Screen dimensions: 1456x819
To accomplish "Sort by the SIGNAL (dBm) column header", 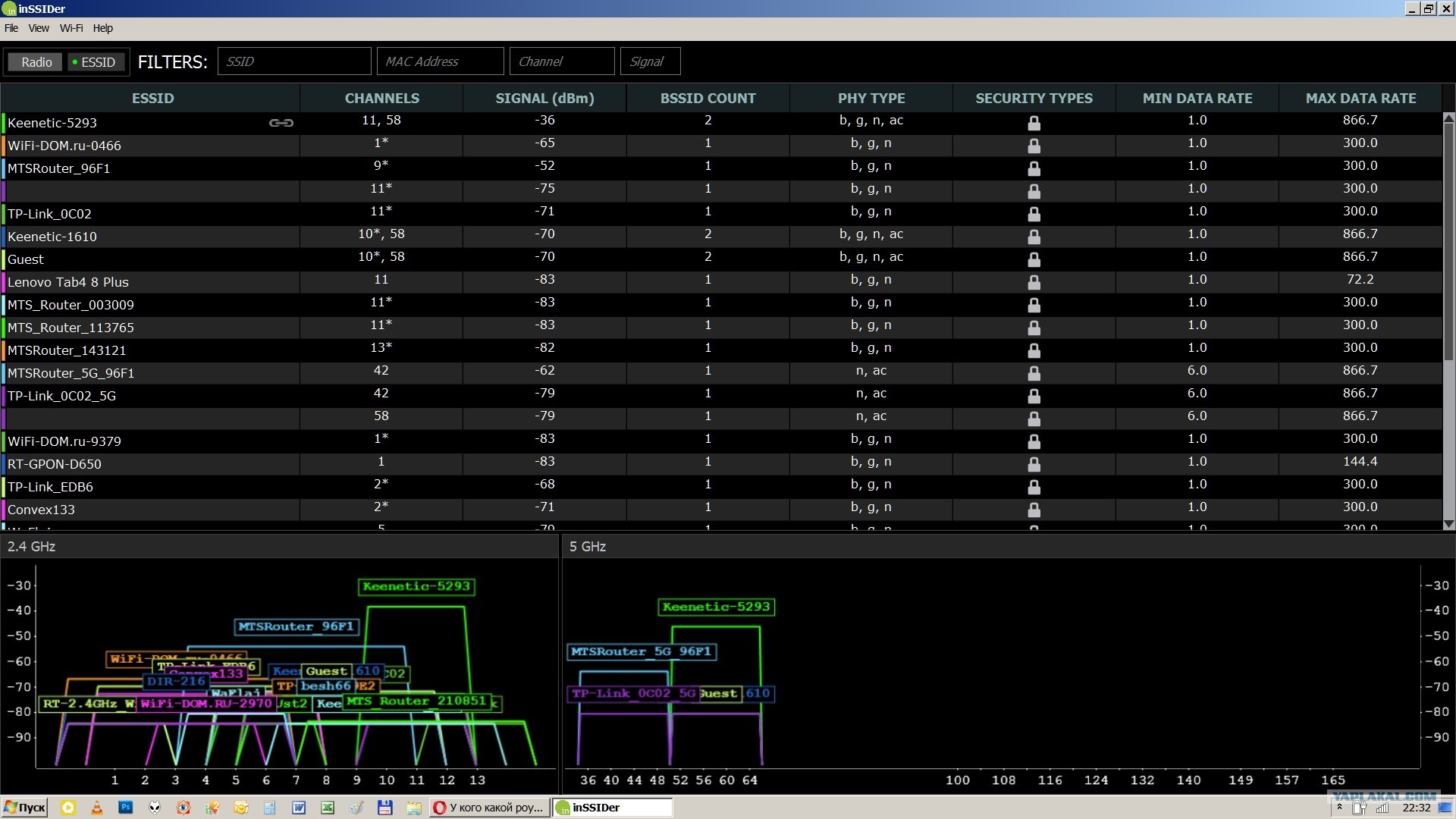I will [x=544, y=99].
